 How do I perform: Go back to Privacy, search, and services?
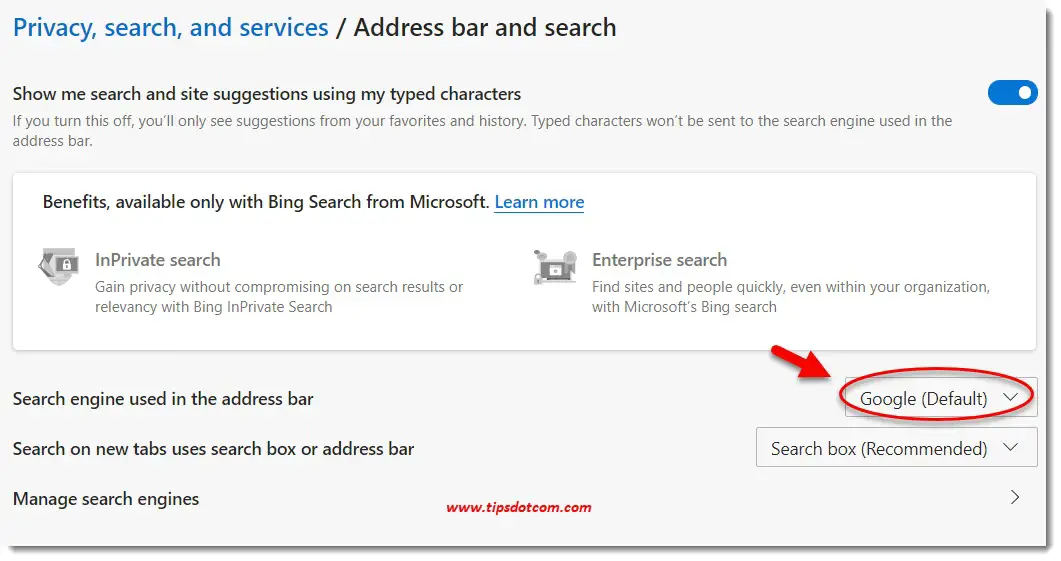tap(171, 28)
